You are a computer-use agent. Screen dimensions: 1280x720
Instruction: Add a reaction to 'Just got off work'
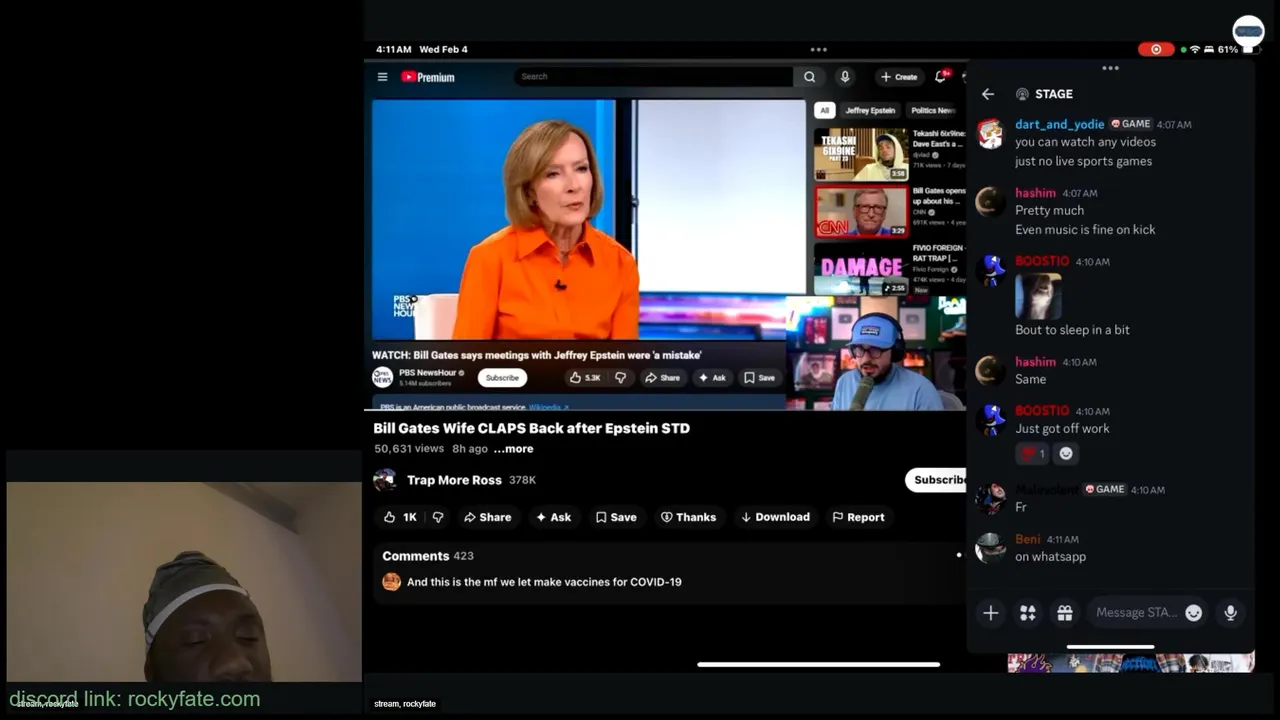point(1066,454)
